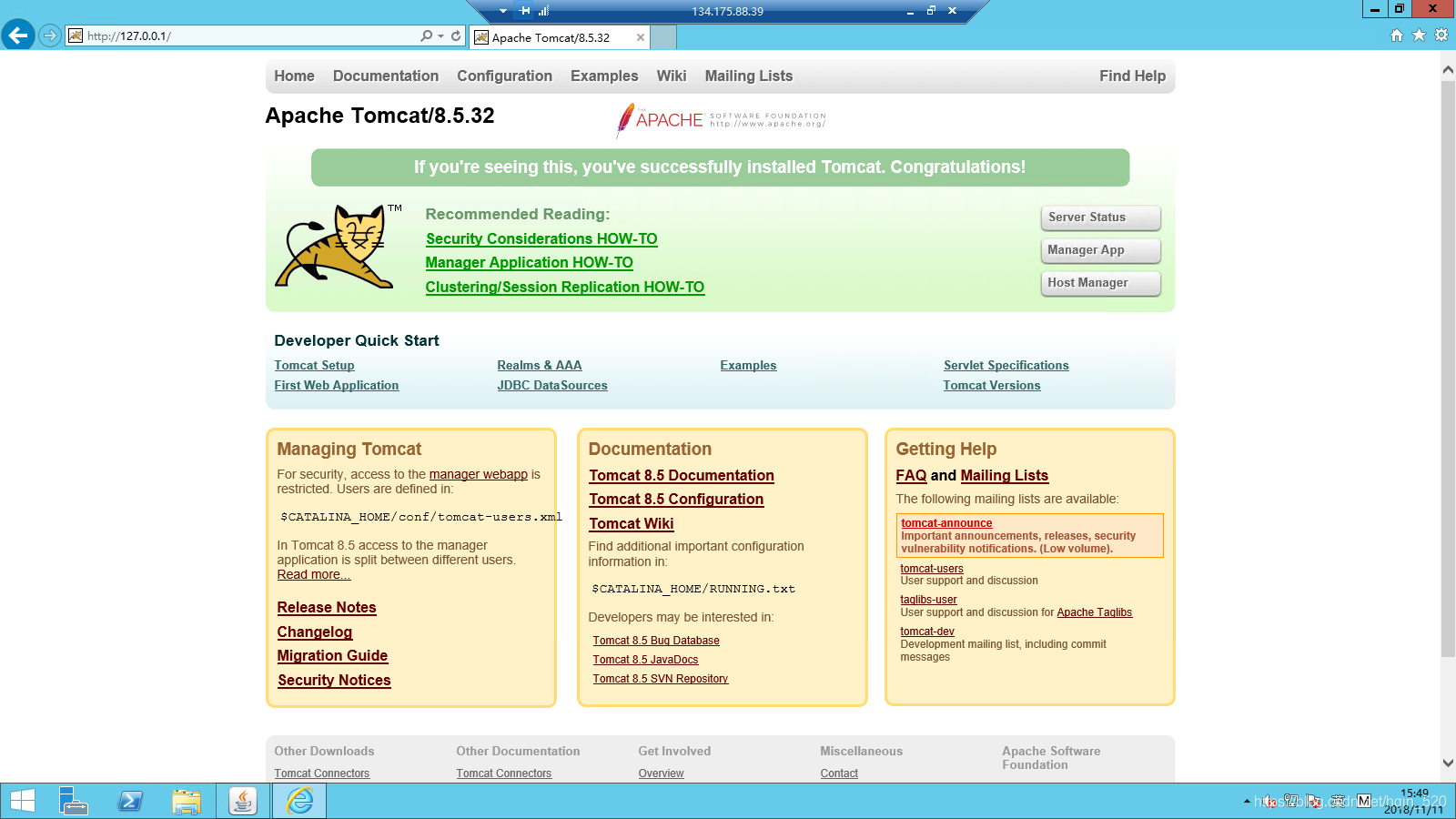
Task: Expand remote connection bar dropdown arrow
Action: coord(503,11)
